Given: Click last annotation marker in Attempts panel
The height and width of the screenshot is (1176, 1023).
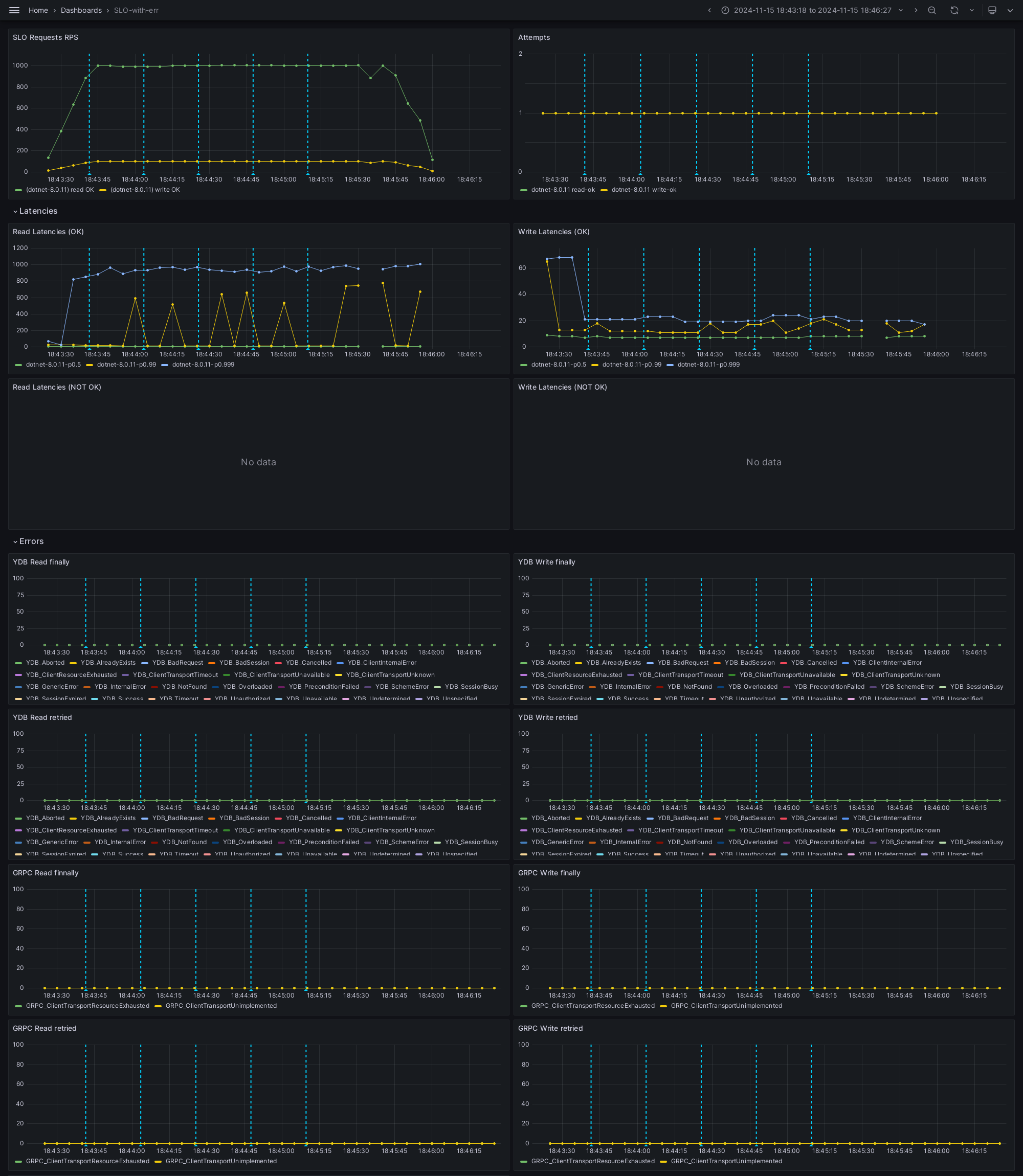Looking at the screenshot, I should (808, 173).
